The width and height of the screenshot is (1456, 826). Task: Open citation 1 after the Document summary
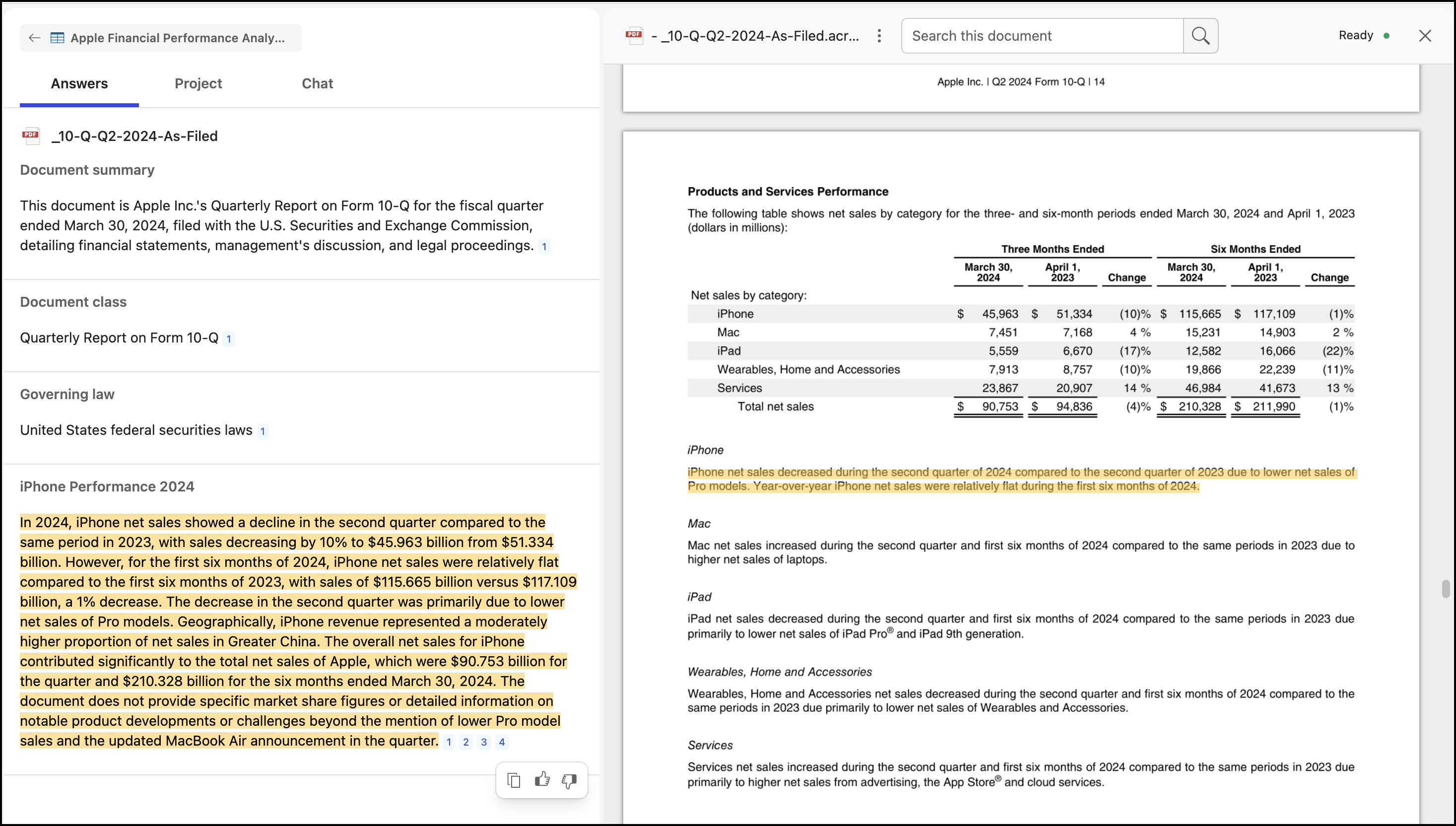544,247
